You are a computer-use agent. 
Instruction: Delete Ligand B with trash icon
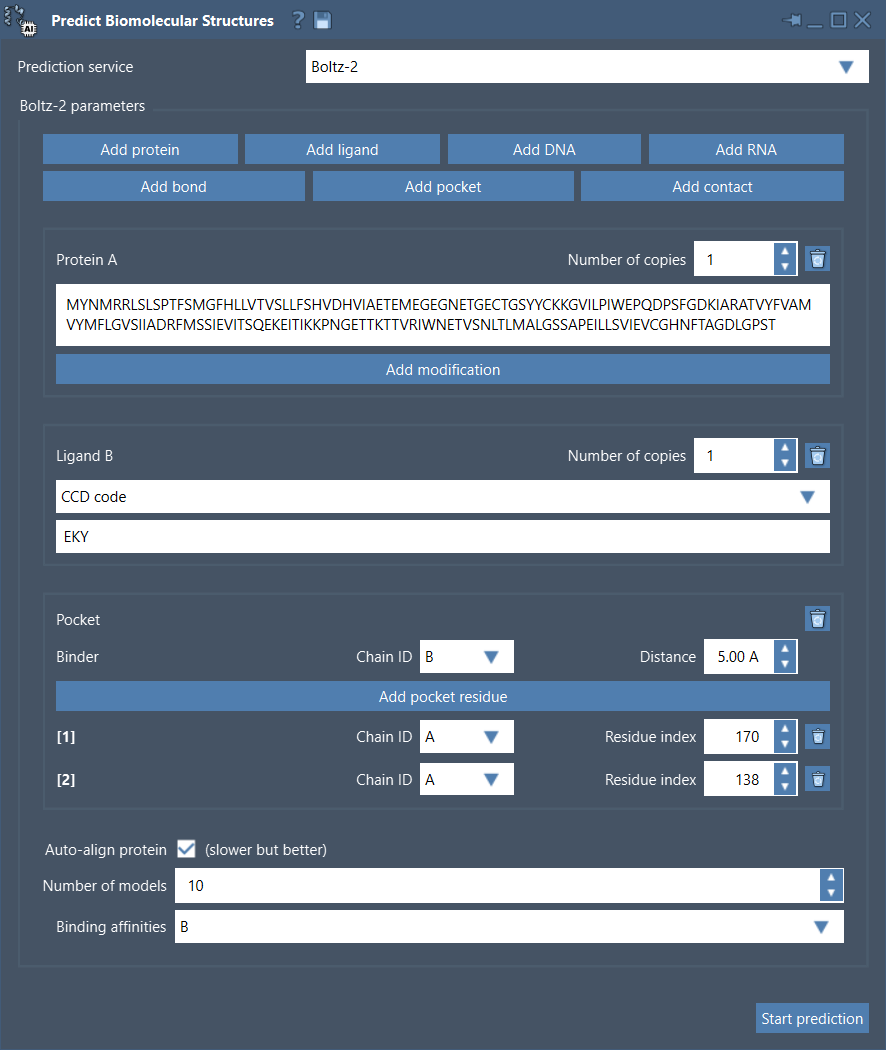[817, 456]
